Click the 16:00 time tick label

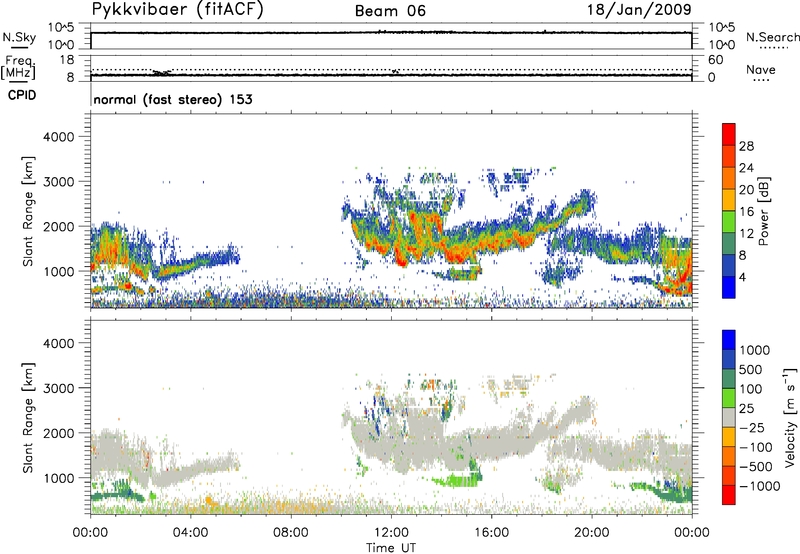[x=492, y=533]
